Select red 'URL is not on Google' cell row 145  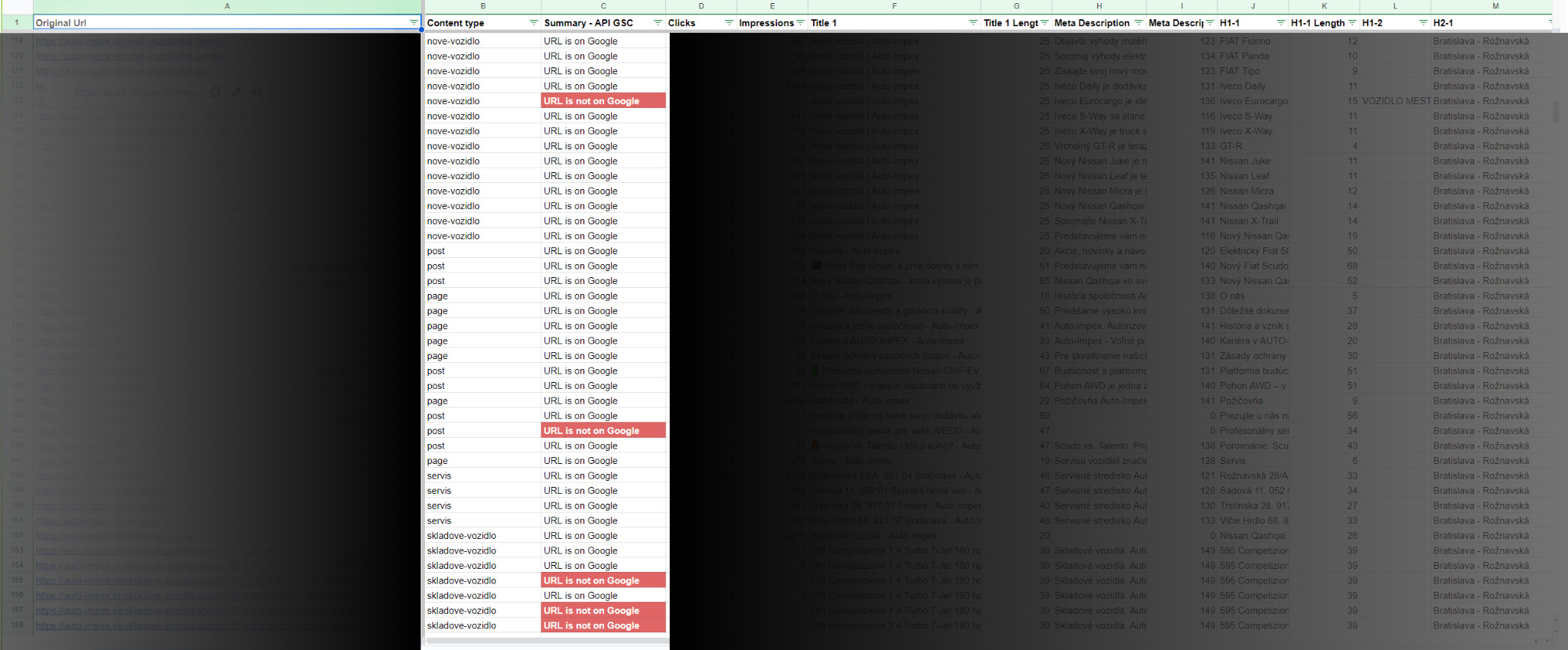(x=603, y=431)
